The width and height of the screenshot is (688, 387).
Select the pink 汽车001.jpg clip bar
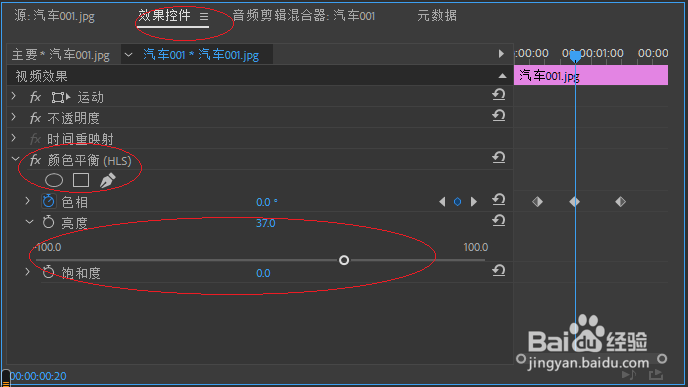click(x=591, y=75)
